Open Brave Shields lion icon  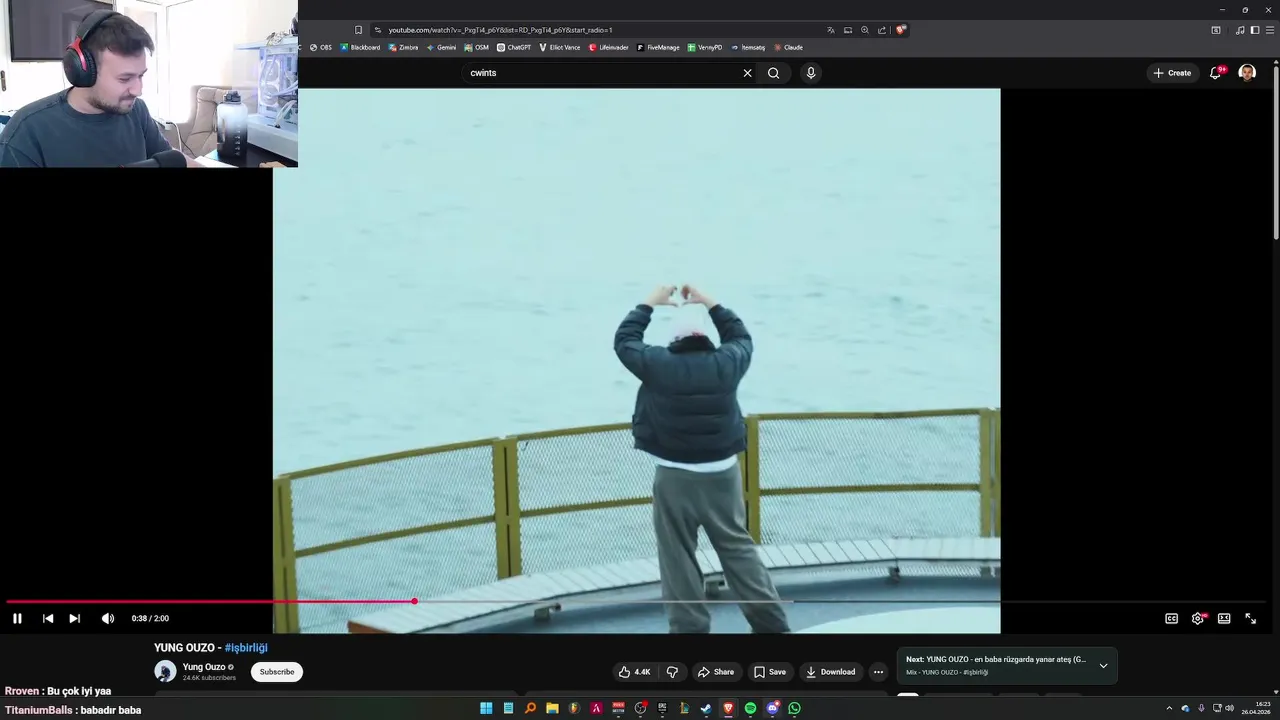[900, 30]
